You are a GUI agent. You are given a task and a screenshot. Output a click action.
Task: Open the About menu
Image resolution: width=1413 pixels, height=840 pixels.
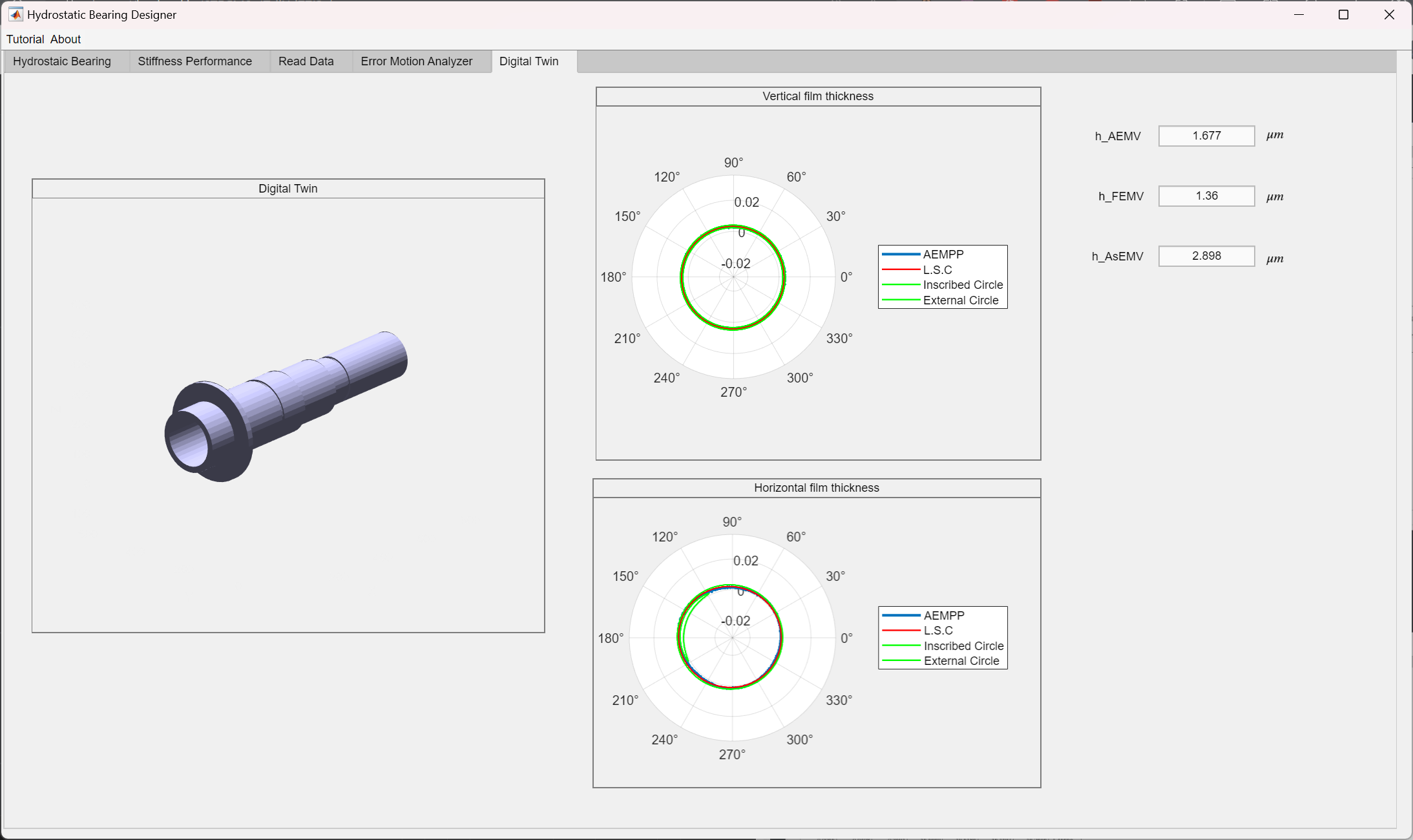pos(65,39)
